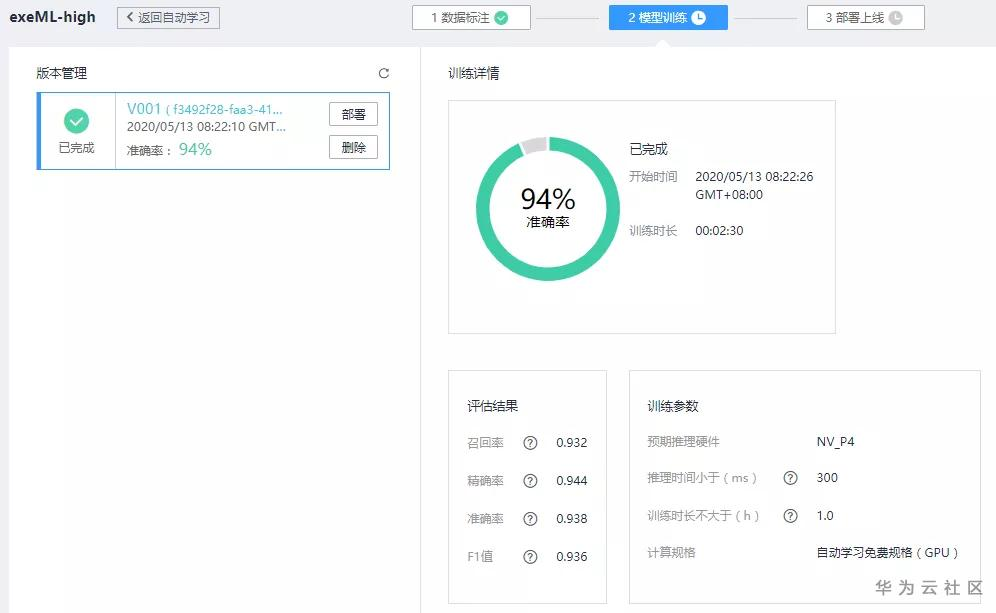Click the refresh icon in version management
The height and width of the screenshot is (613, 996).
384,73
